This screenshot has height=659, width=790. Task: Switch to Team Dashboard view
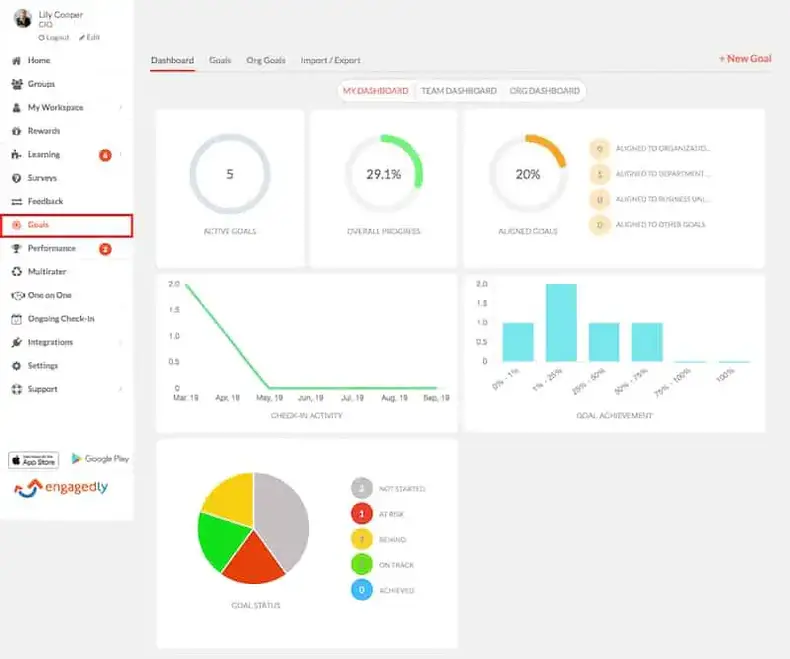[458, 91]
